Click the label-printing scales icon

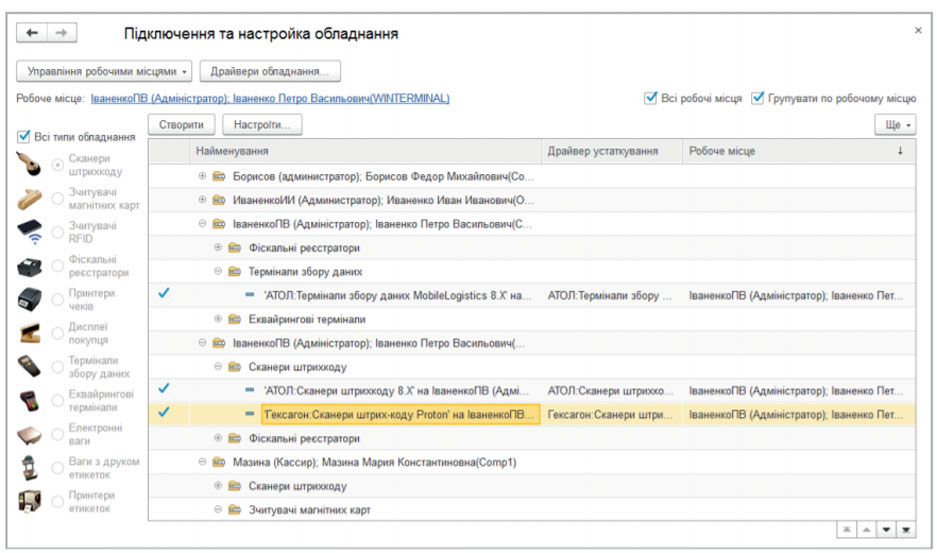29,468
